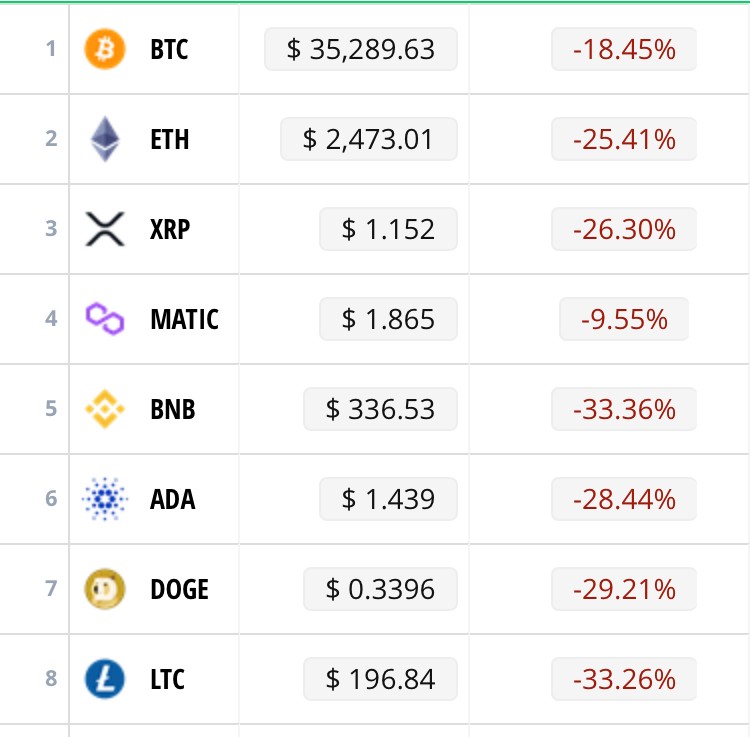Click the purple MATIC Polygon icon
The width and height of the screenshot is (750, 737).
[105, 319]
